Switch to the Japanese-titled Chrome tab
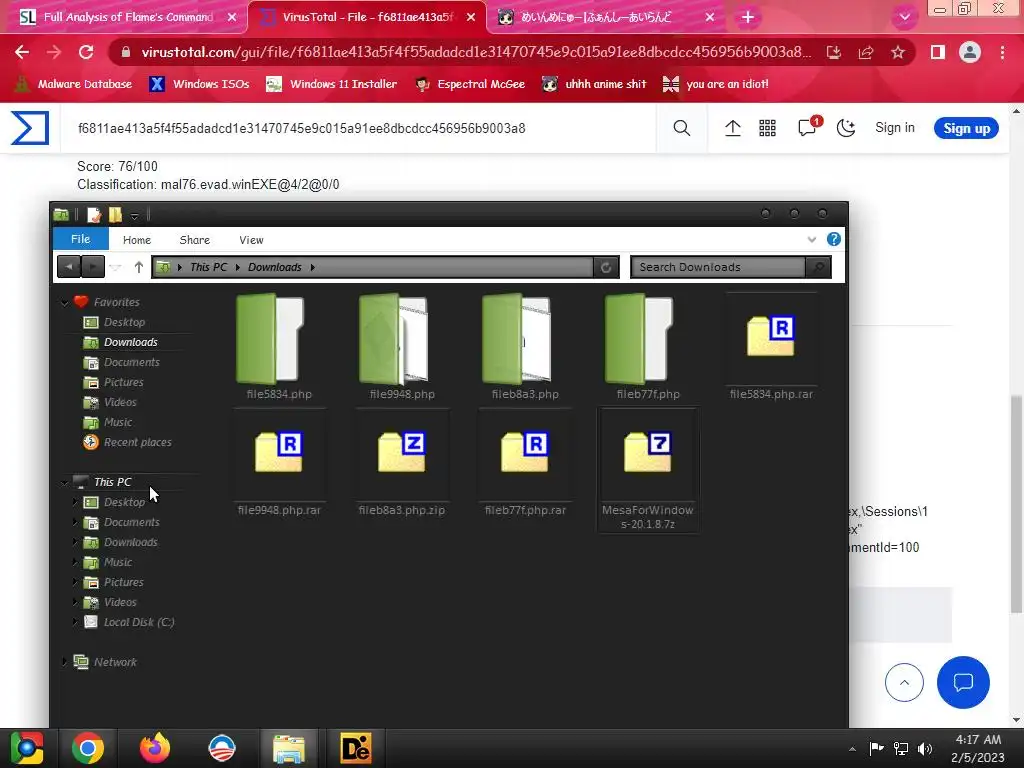Screen dimensions: 1024x768 point(598,17)
